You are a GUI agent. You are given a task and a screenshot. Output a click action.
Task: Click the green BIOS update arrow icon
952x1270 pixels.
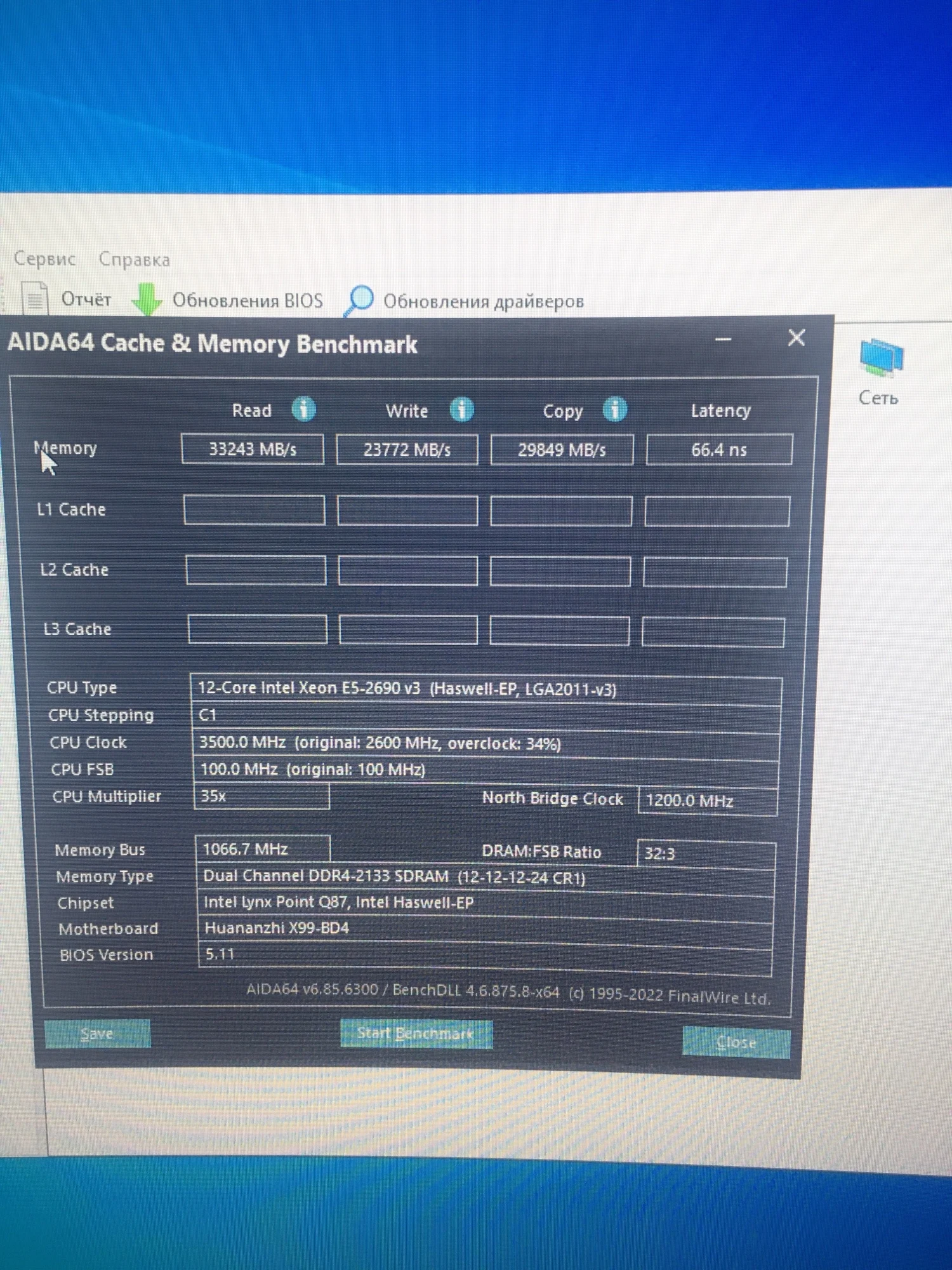point(147,298)
